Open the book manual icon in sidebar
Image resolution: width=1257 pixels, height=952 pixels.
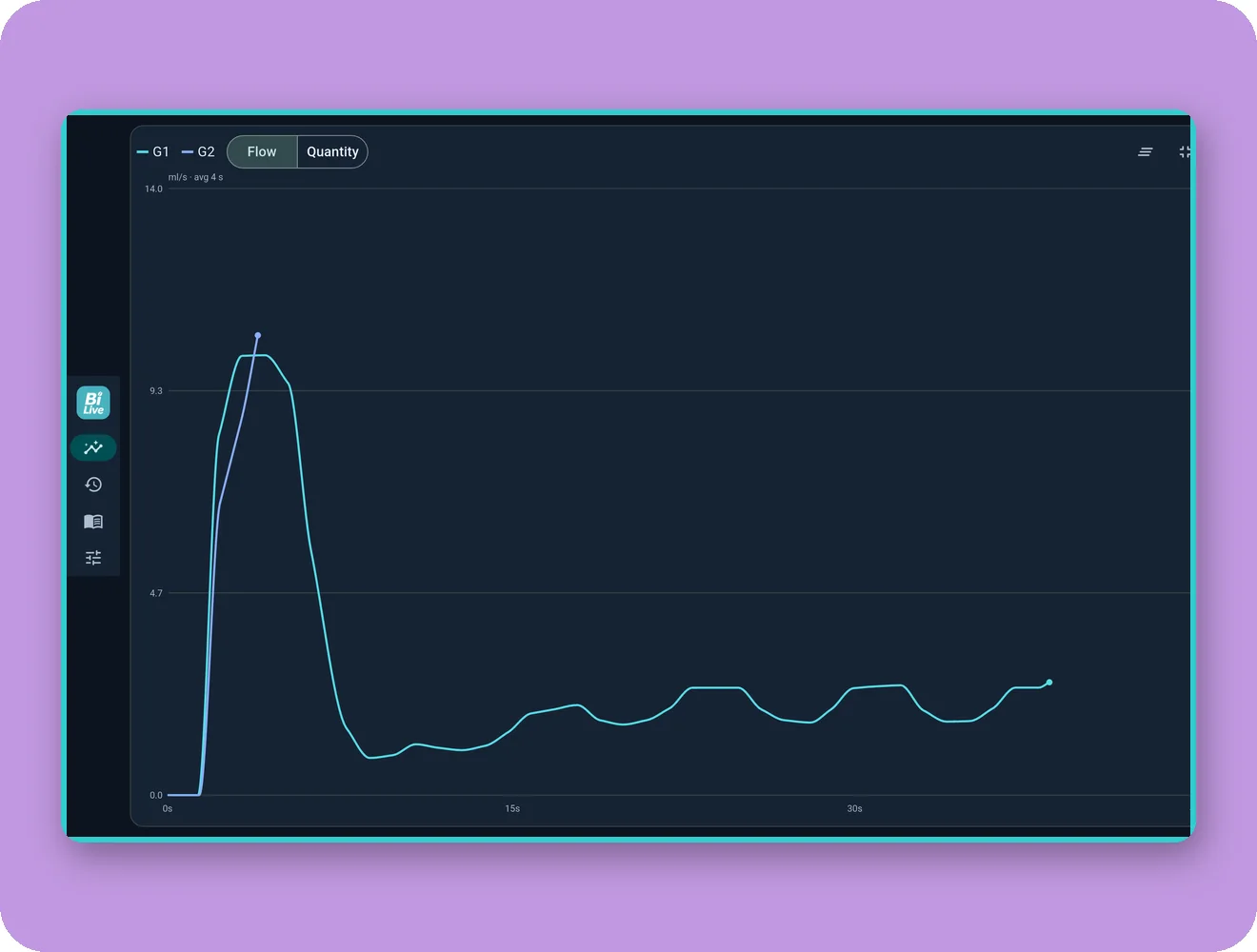(x=93, y=521)
